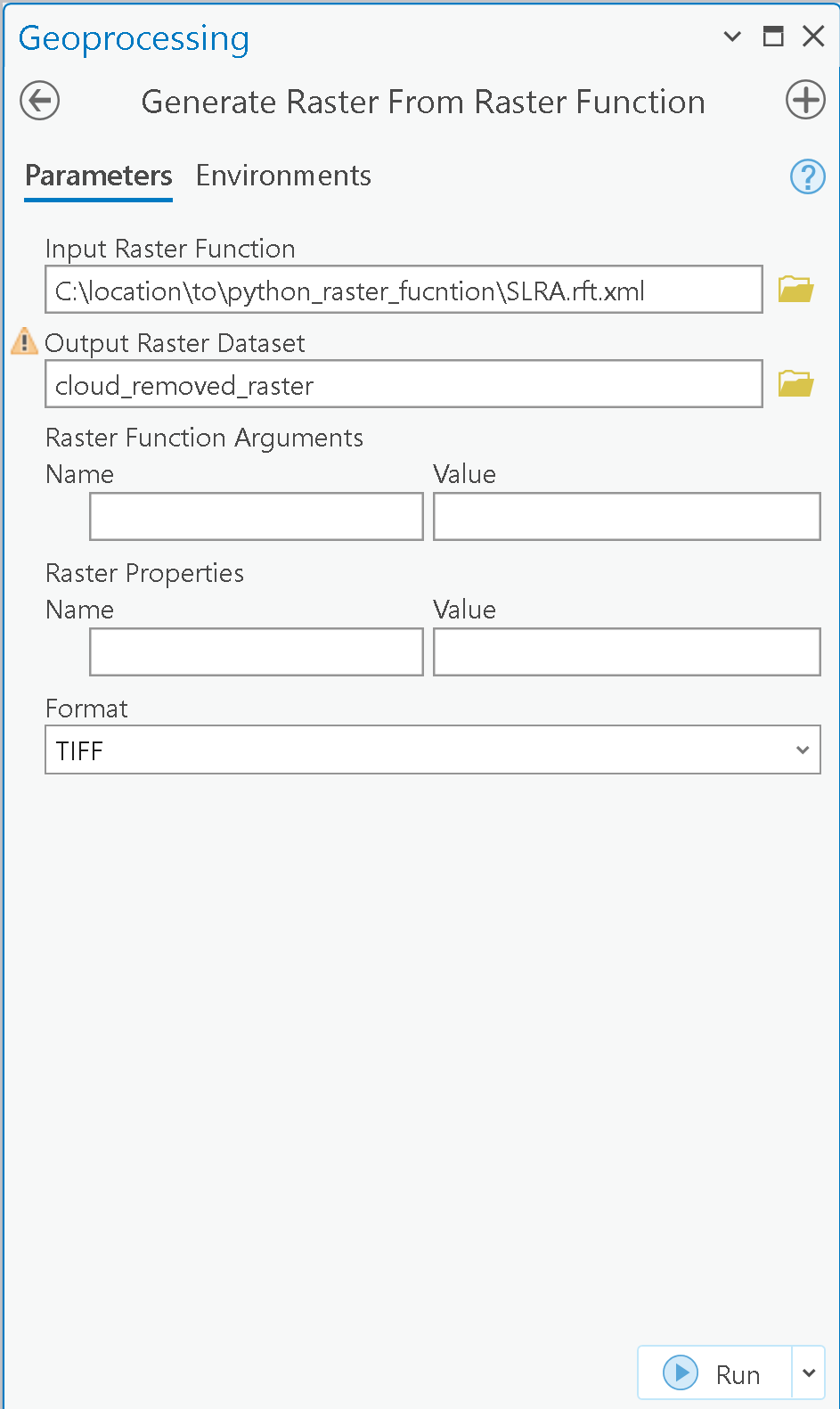Screen dimensions: 840x1409
Task: Browse for the Output Raster Dataset location
Action: point(795,384)
